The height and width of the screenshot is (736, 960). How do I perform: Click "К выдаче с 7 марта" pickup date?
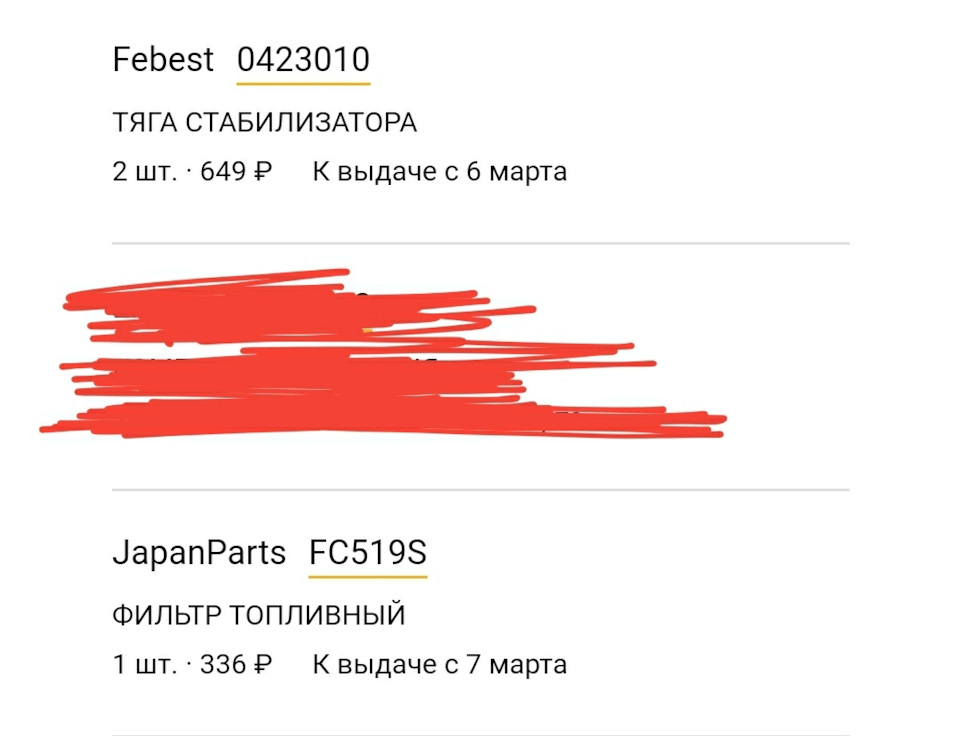439,664
